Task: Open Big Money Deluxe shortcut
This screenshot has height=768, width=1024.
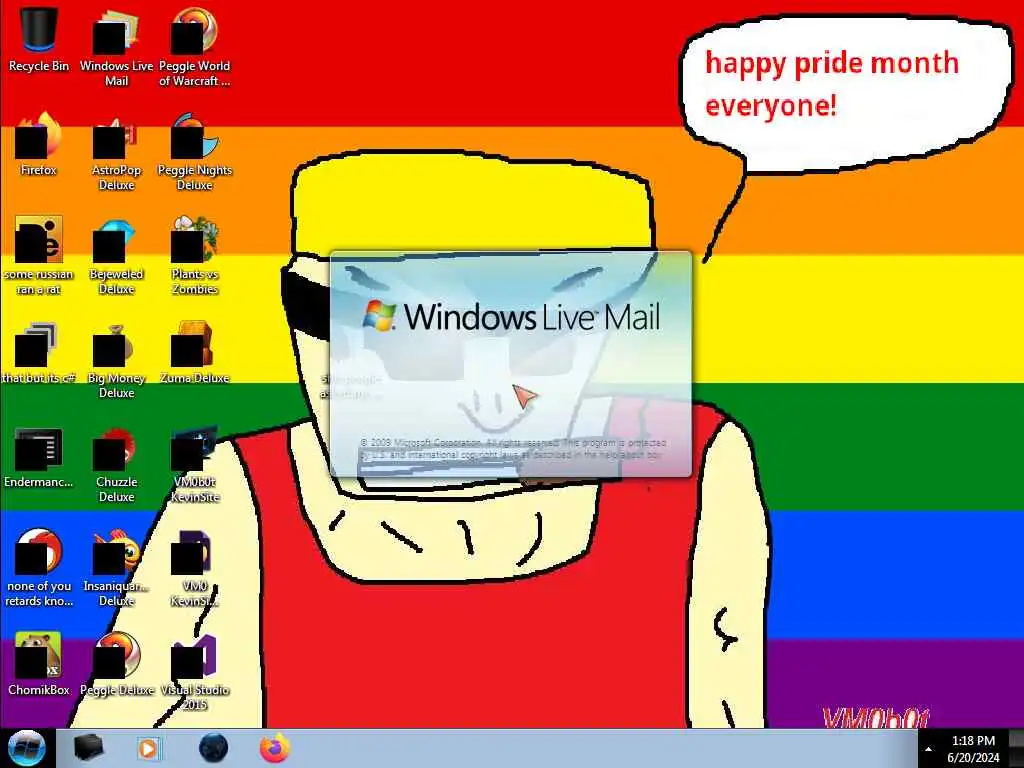Action: tap(116, 359)
